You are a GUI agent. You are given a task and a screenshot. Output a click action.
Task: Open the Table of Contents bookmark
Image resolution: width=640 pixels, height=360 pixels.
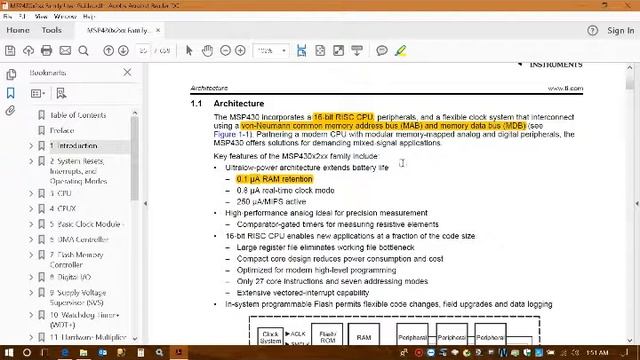pyautogui.click(x=78, y=115)
